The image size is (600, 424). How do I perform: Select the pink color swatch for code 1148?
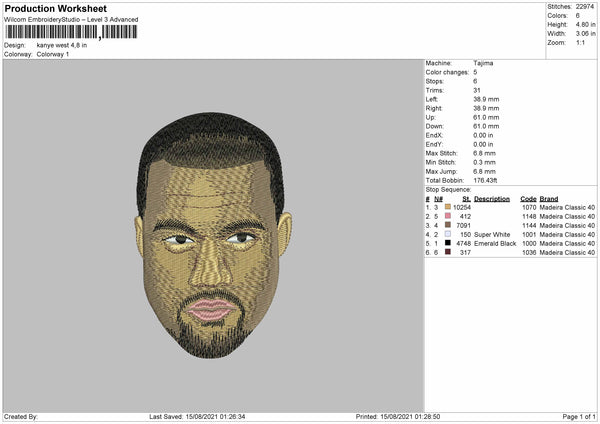point(448,216)
